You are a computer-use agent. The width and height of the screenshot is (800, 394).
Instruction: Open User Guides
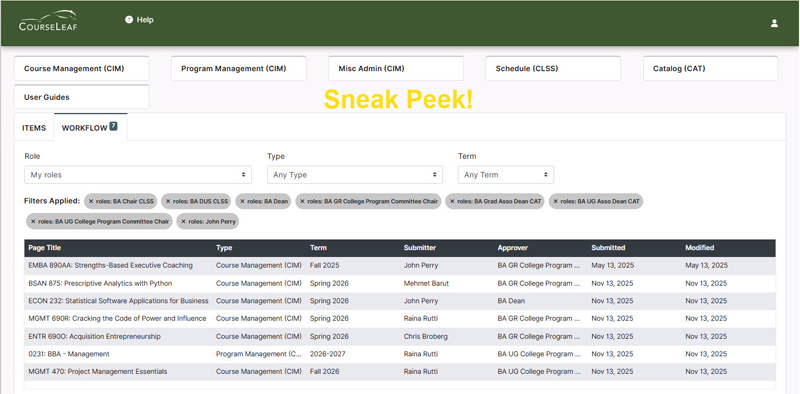point(82,97)
